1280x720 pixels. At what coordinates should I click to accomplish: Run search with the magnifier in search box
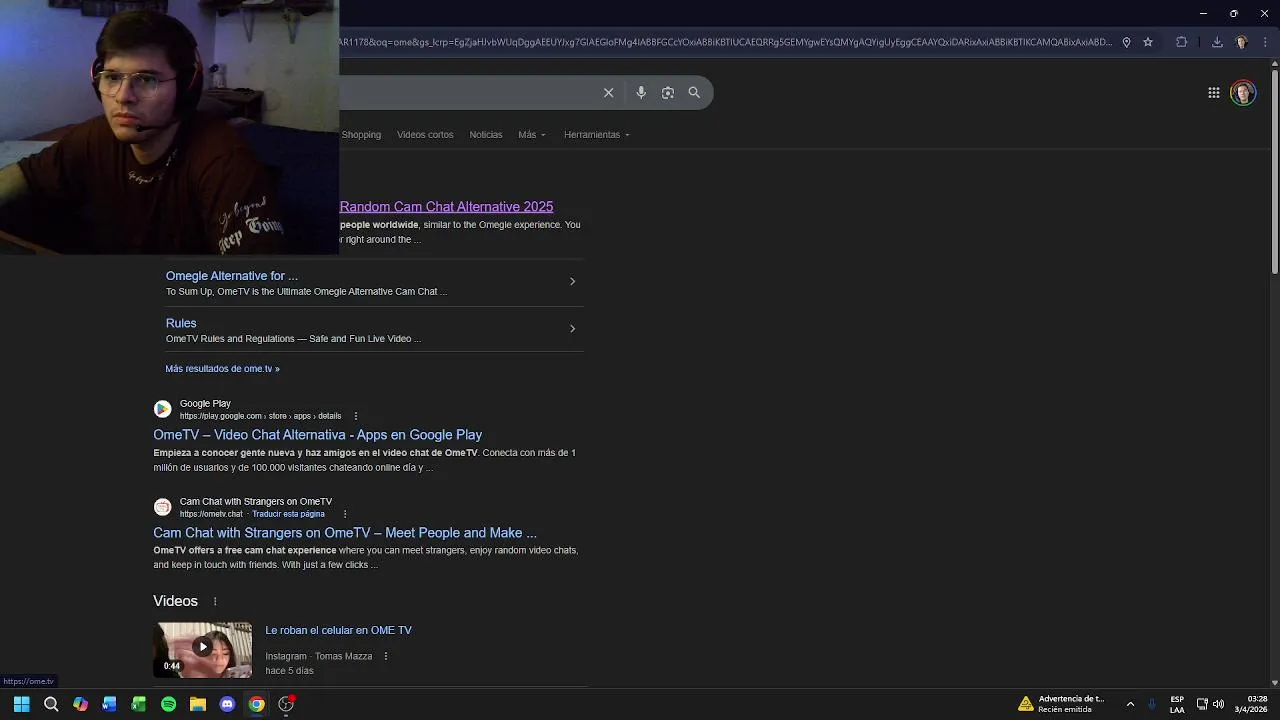(x=694, y=93)
